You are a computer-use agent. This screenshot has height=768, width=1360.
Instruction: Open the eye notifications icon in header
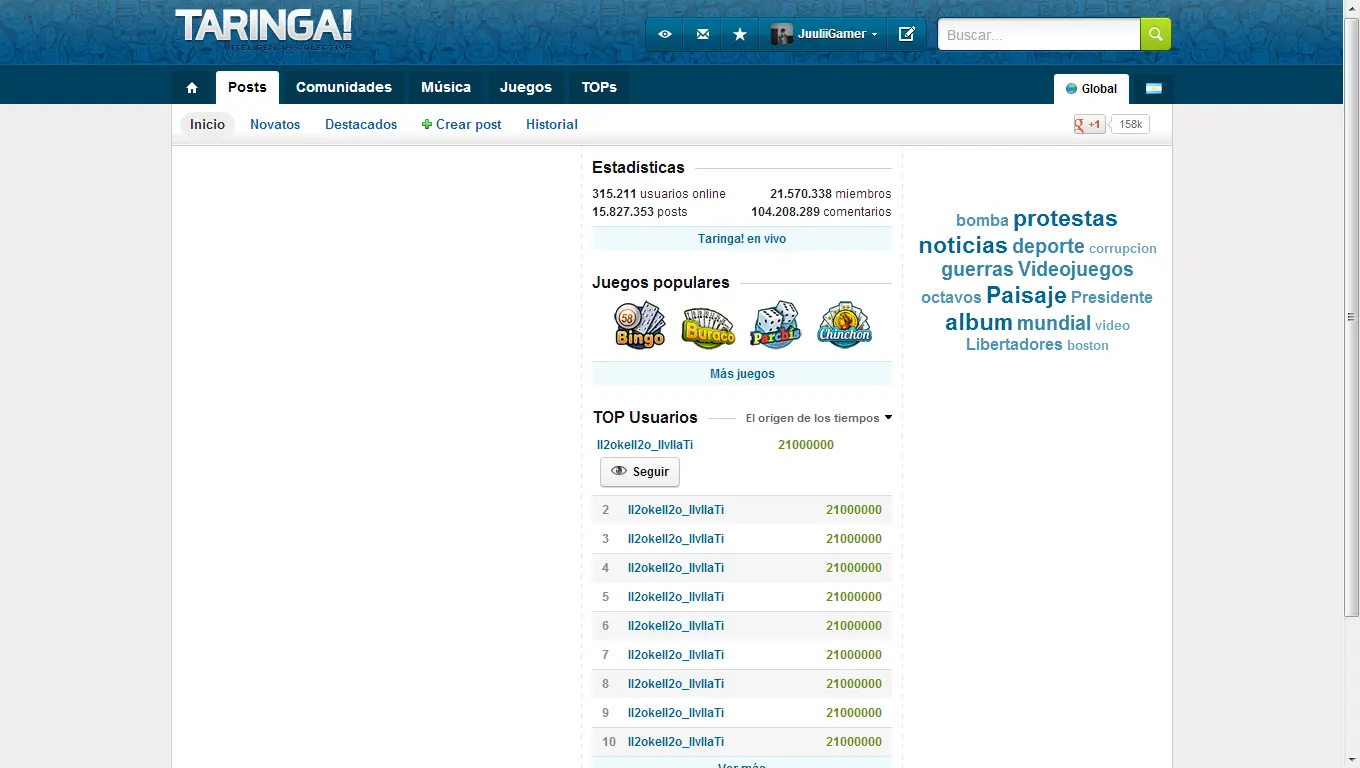point(664,34)
